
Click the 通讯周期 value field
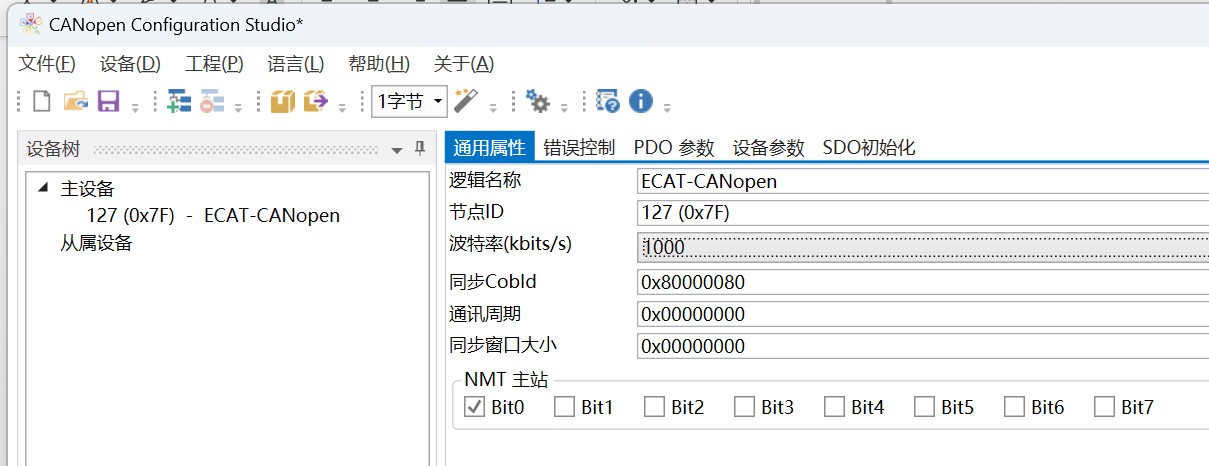pos(922,314)
